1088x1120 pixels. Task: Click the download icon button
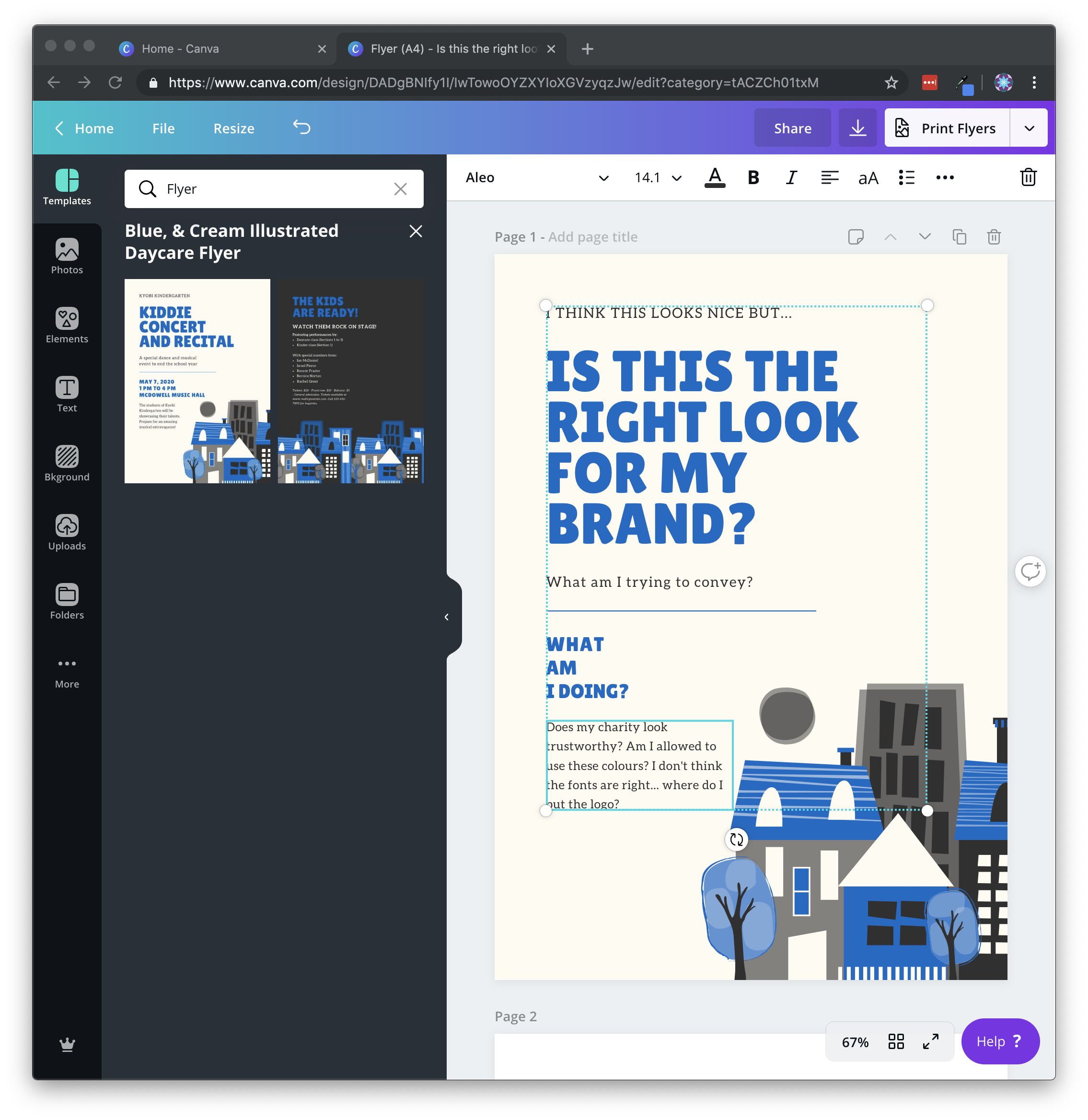(x=857, y=128)
